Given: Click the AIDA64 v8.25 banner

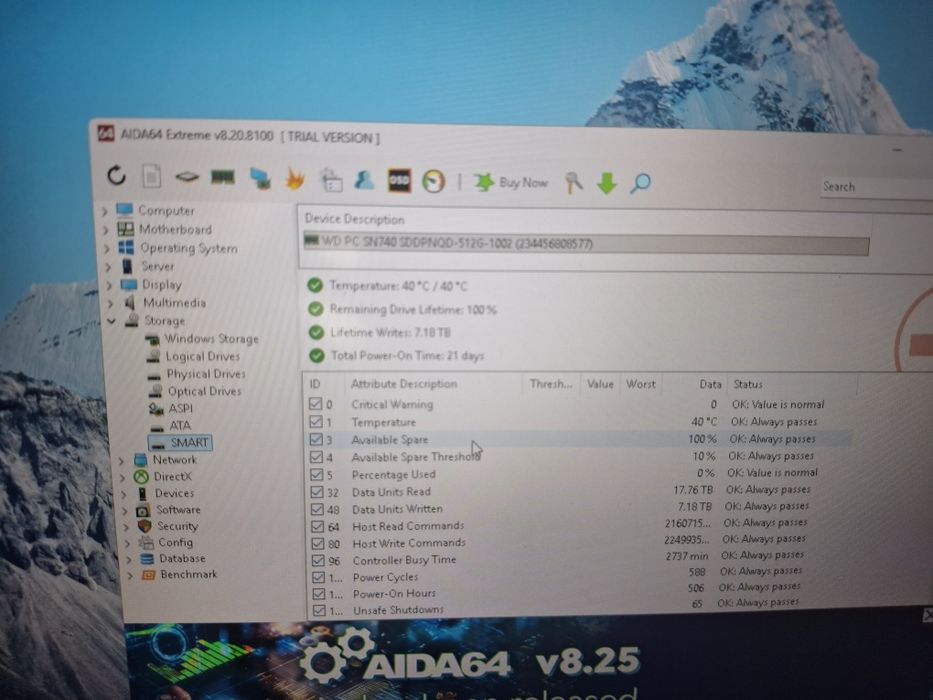Looking at the screenshot, I should [x=528, y=661].
